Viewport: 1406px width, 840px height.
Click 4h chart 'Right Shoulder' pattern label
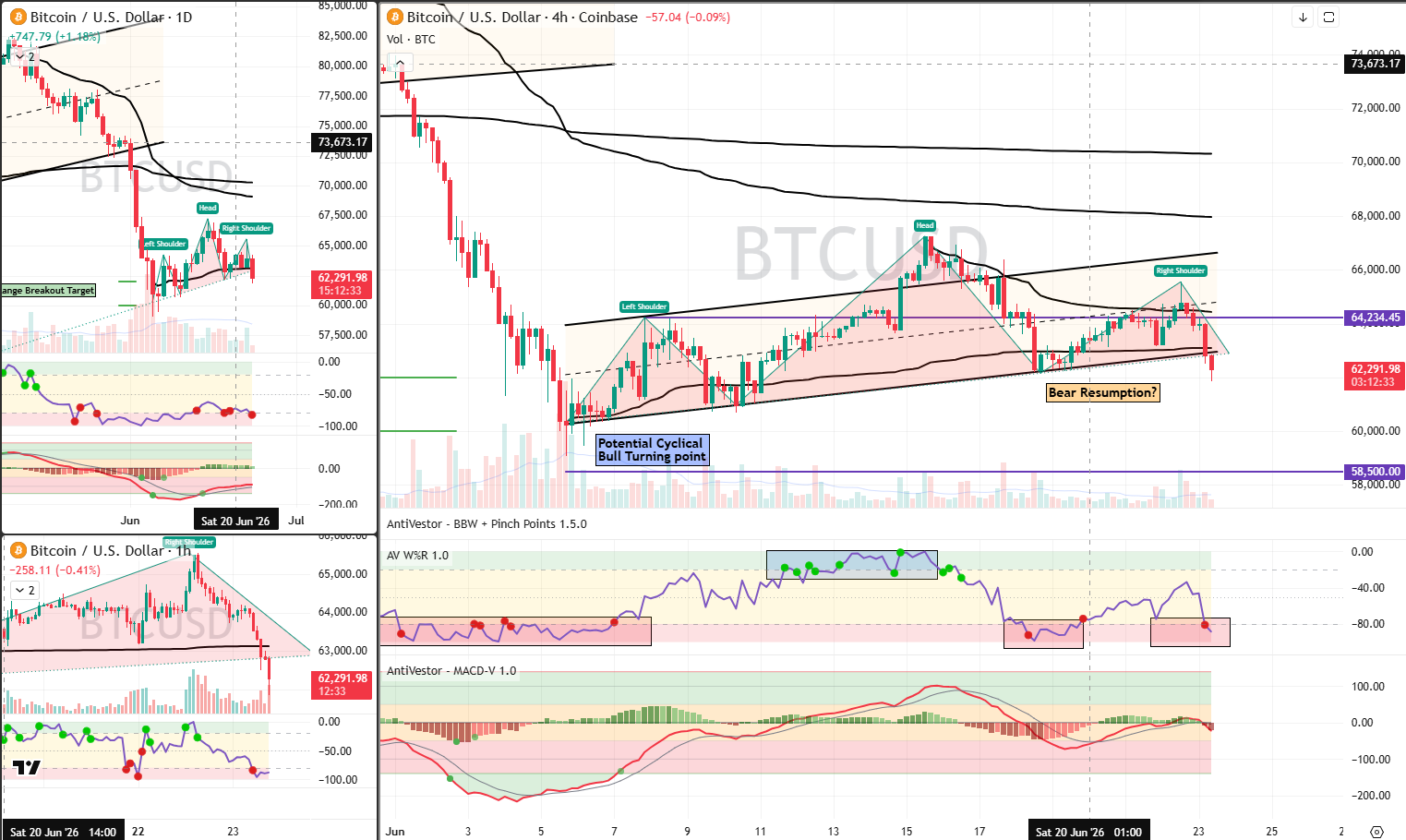[1180, 270]
